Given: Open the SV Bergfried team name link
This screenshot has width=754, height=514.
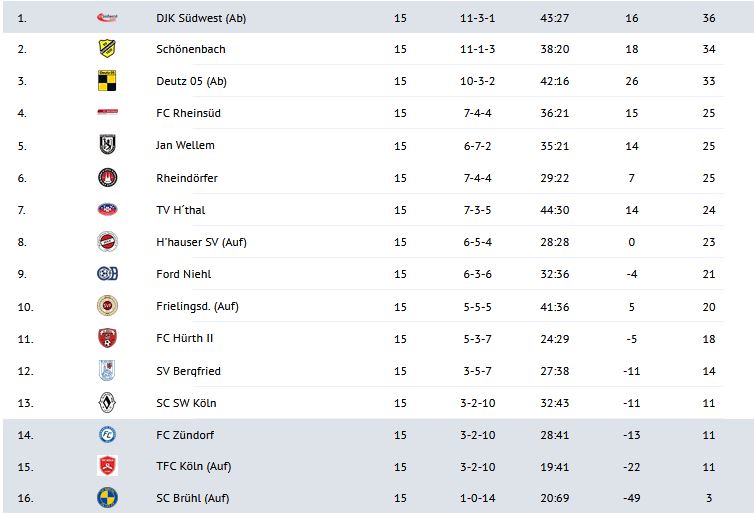Looking at the screenshot, I should (x=189, y=371).
